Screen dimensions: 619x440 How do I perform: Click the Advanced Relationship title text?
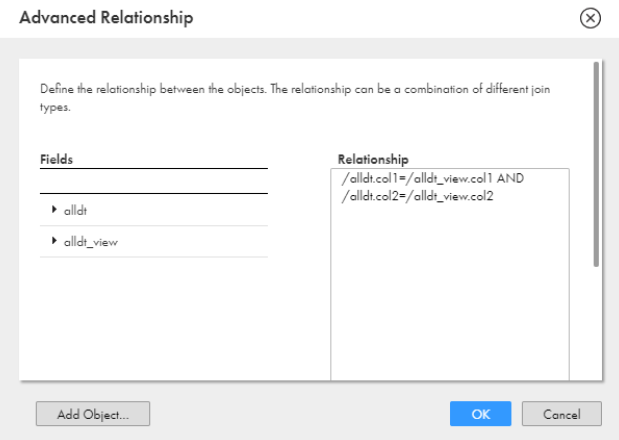[106, 18]
